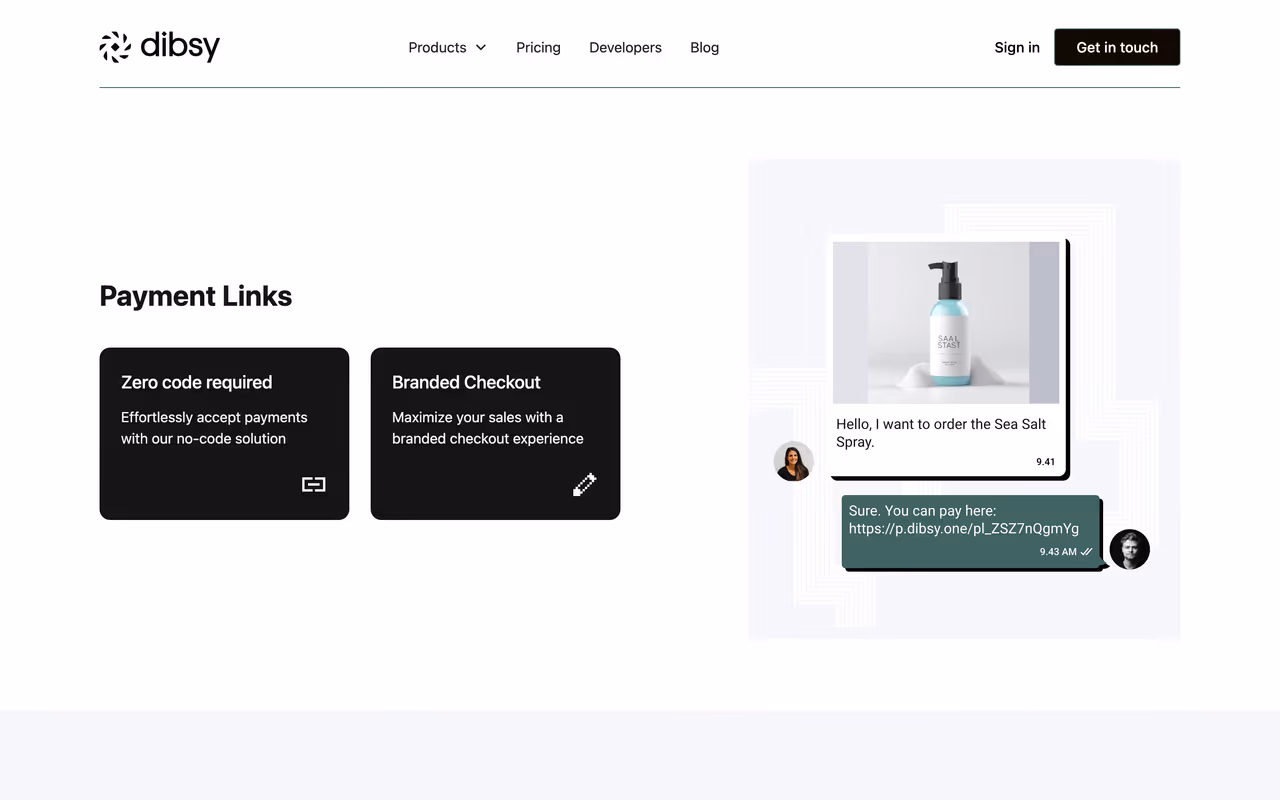
Task: Visit the Blog page
Action: click(704, 47)
